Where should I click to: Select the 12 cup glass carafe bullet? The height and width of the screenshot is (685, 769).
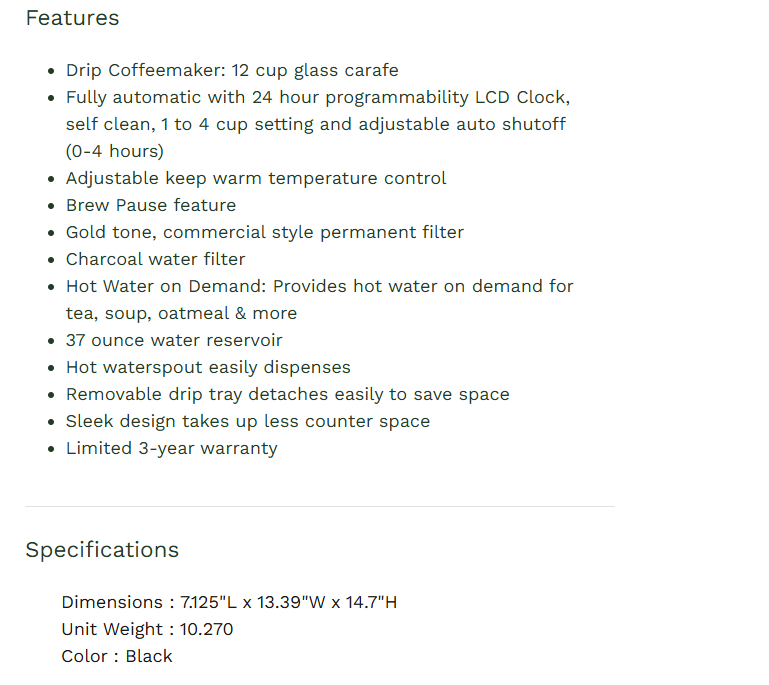tap(232, 70)
